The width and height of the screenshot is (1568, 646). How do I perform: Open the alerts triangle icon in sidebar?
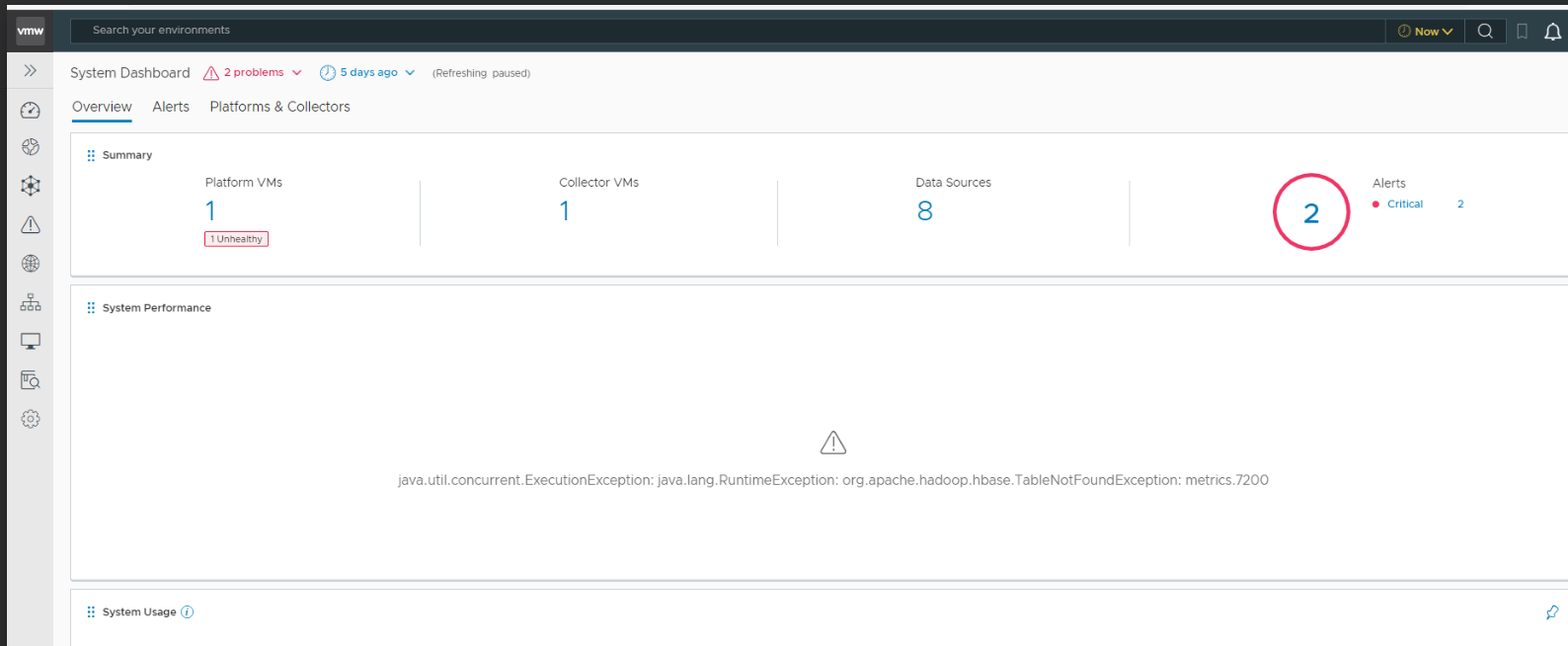coord(31,225)
